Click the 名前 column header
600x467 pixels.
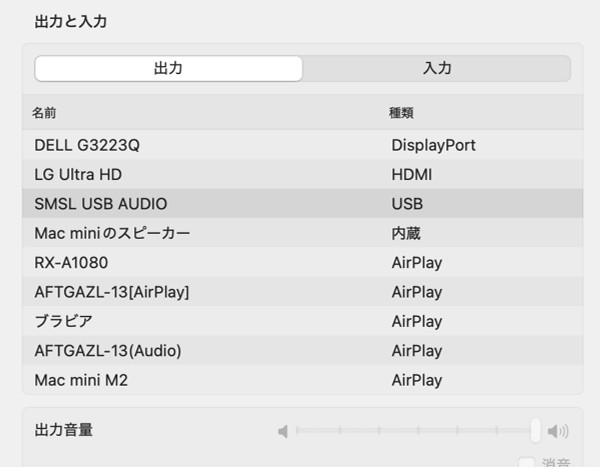[x=44, y=113]
